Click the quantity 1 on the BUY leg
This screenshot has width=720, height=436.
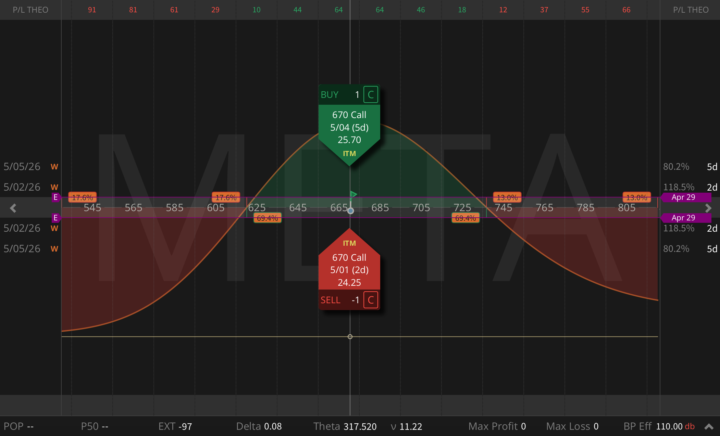click(x=357, y=95)
